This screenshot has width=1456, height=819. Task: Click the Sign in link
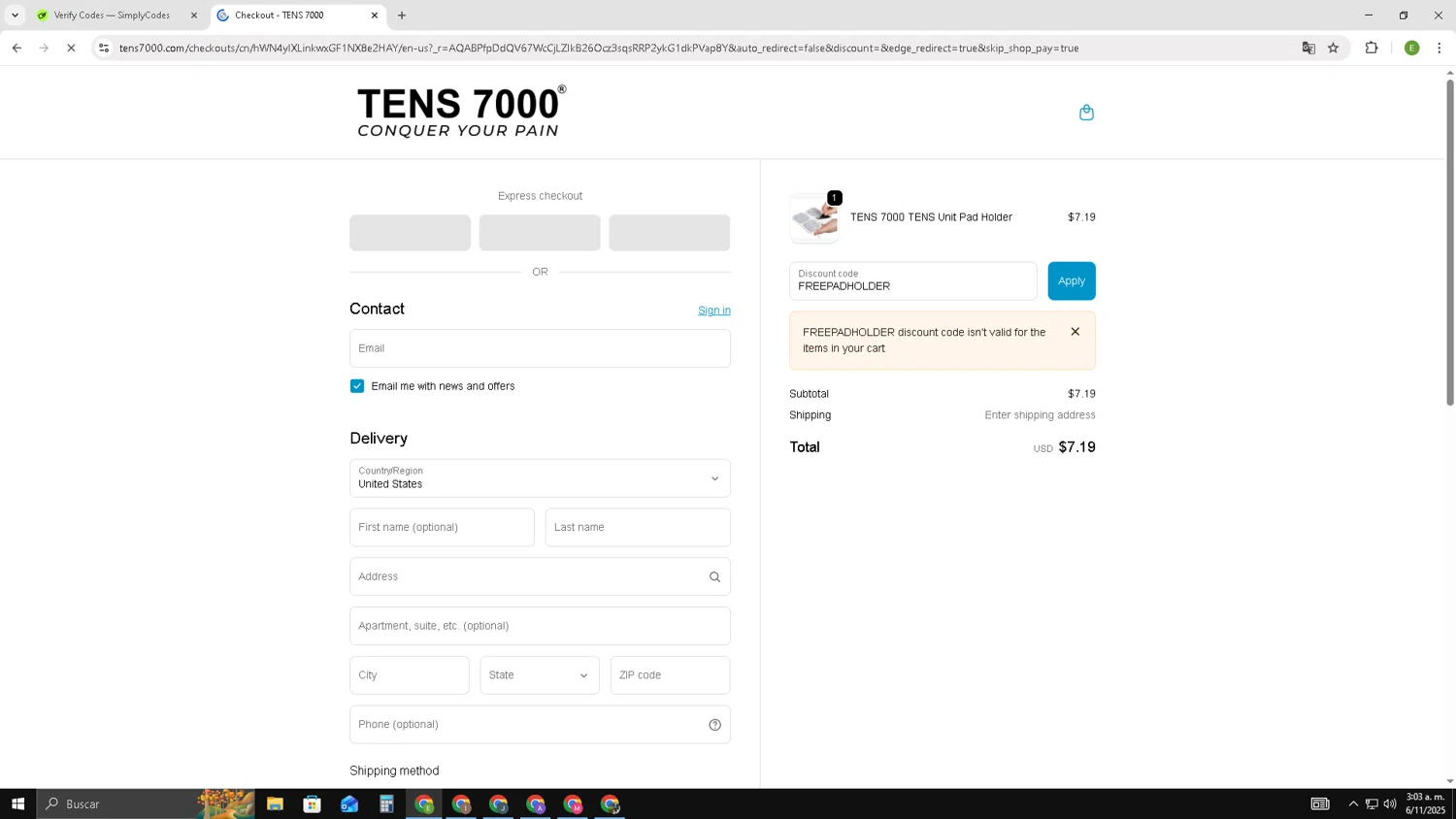[714, 311]
